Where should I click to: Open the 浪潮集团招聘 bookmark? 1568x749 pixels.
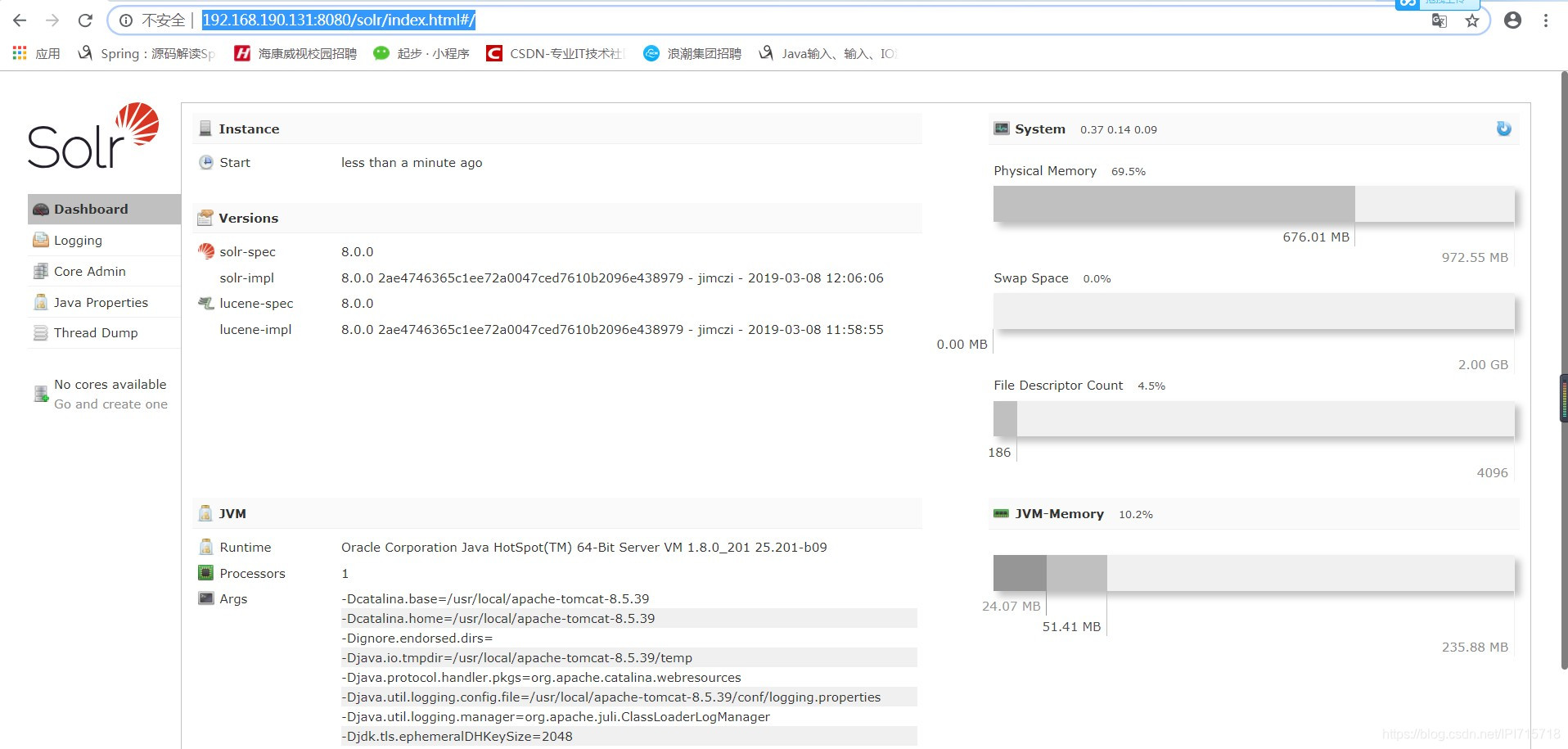point(692,53)
